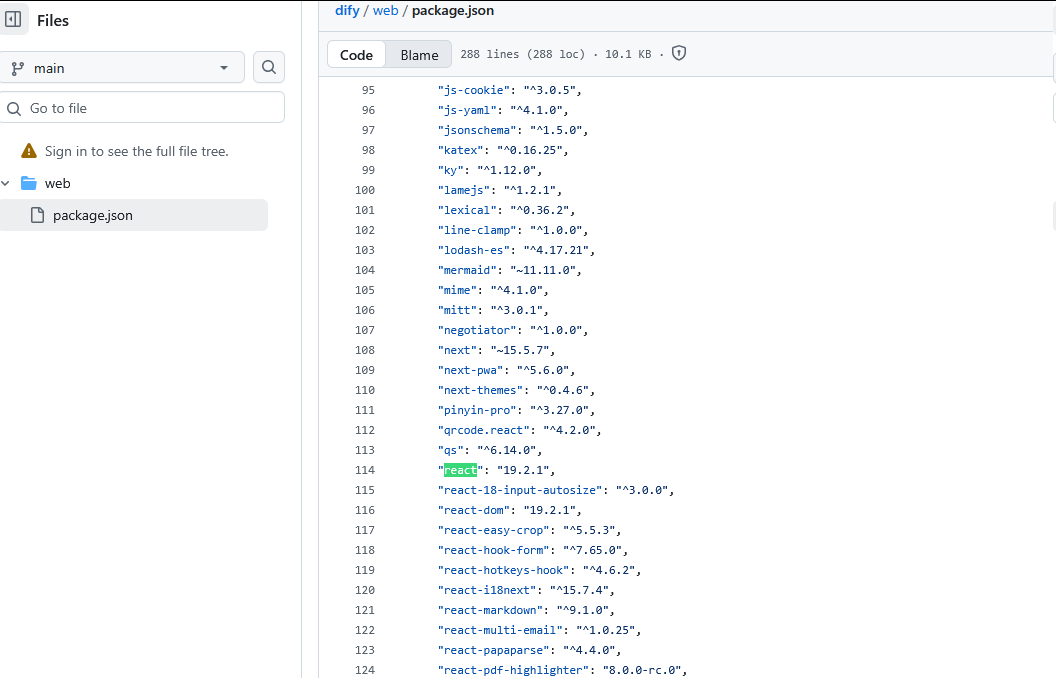The image size is (1056, 678).
Task: Select the Code tab
Action: pos(356,54)
